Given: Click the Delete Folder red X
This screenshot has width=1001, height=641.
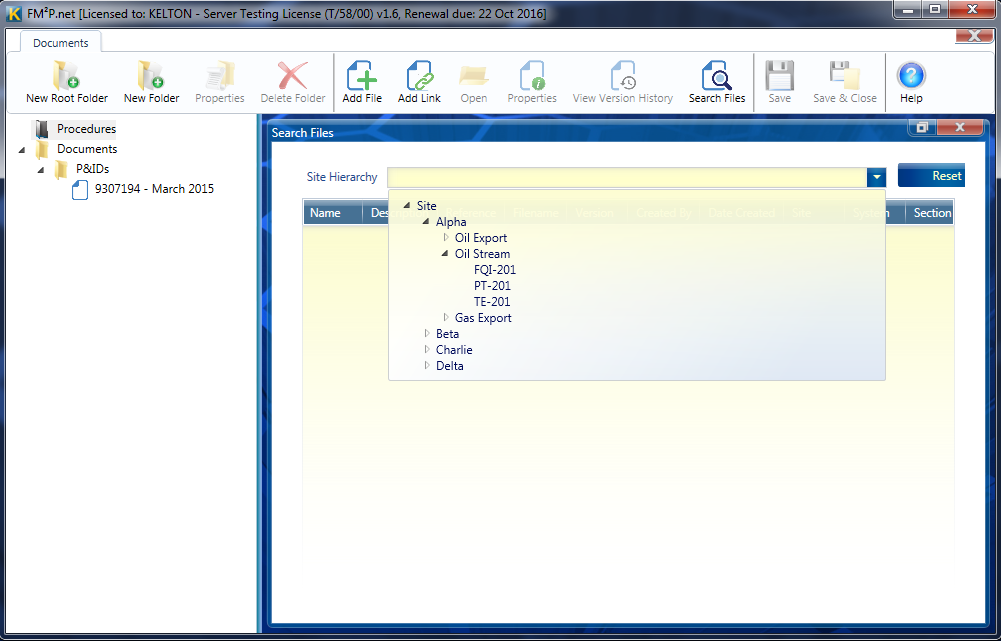Looking at the screenshot, I should click(292, 75).
